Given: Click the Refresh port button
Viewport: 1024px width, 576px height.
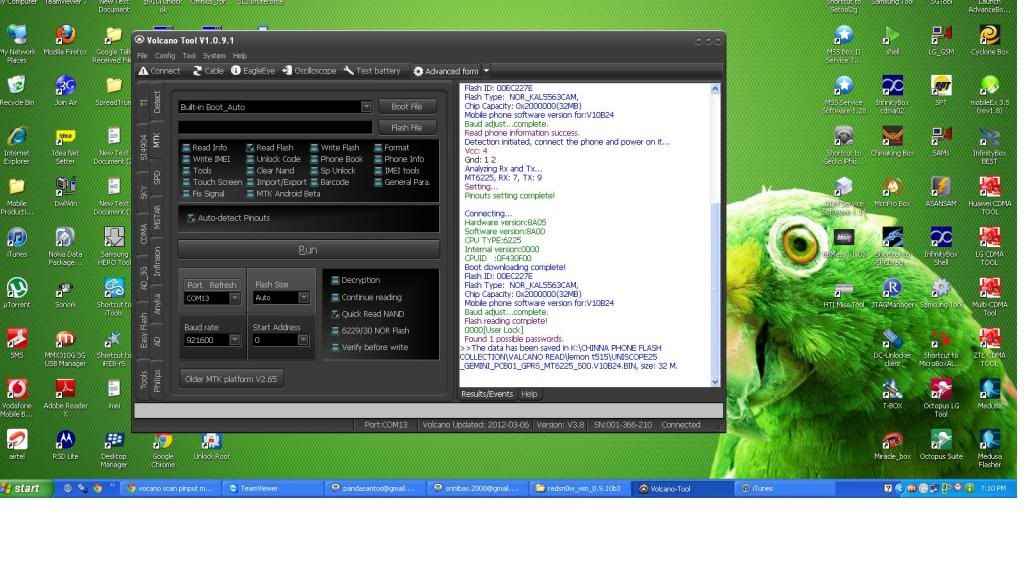Looking at the screenshot, I should click(223, 285).
